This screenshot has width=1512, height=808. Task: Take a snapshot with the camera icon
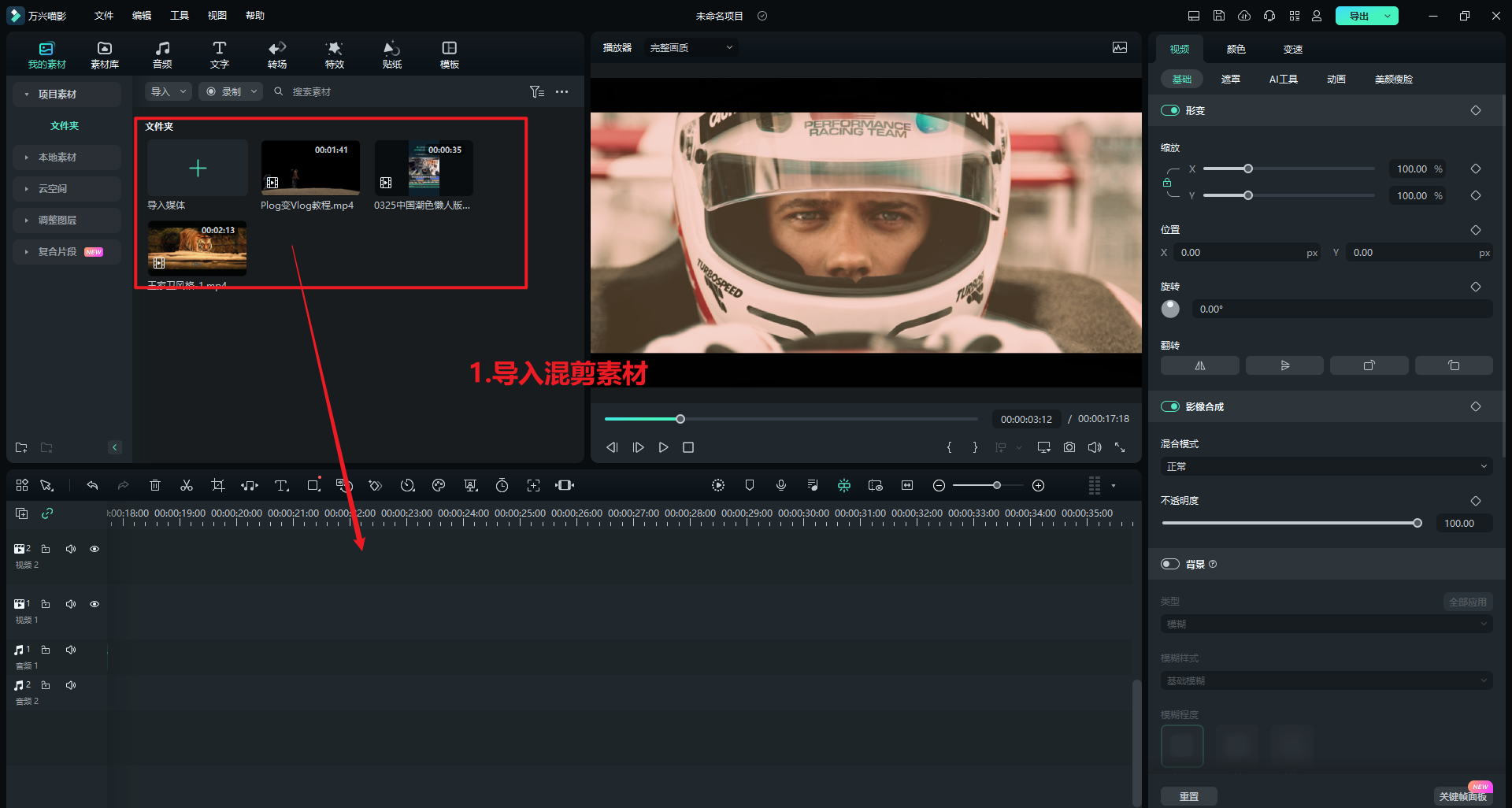[1069, 447]
